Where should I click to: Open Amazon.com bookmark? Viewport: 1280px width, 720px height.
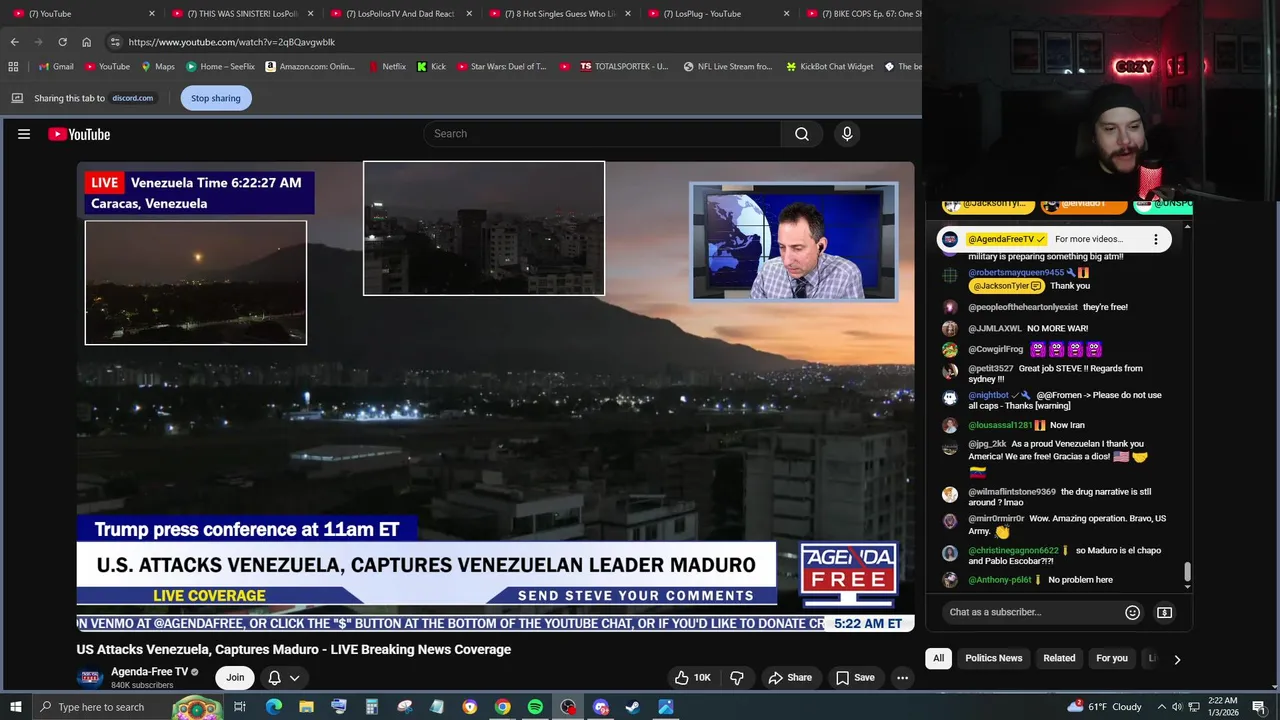pos(310,67)
